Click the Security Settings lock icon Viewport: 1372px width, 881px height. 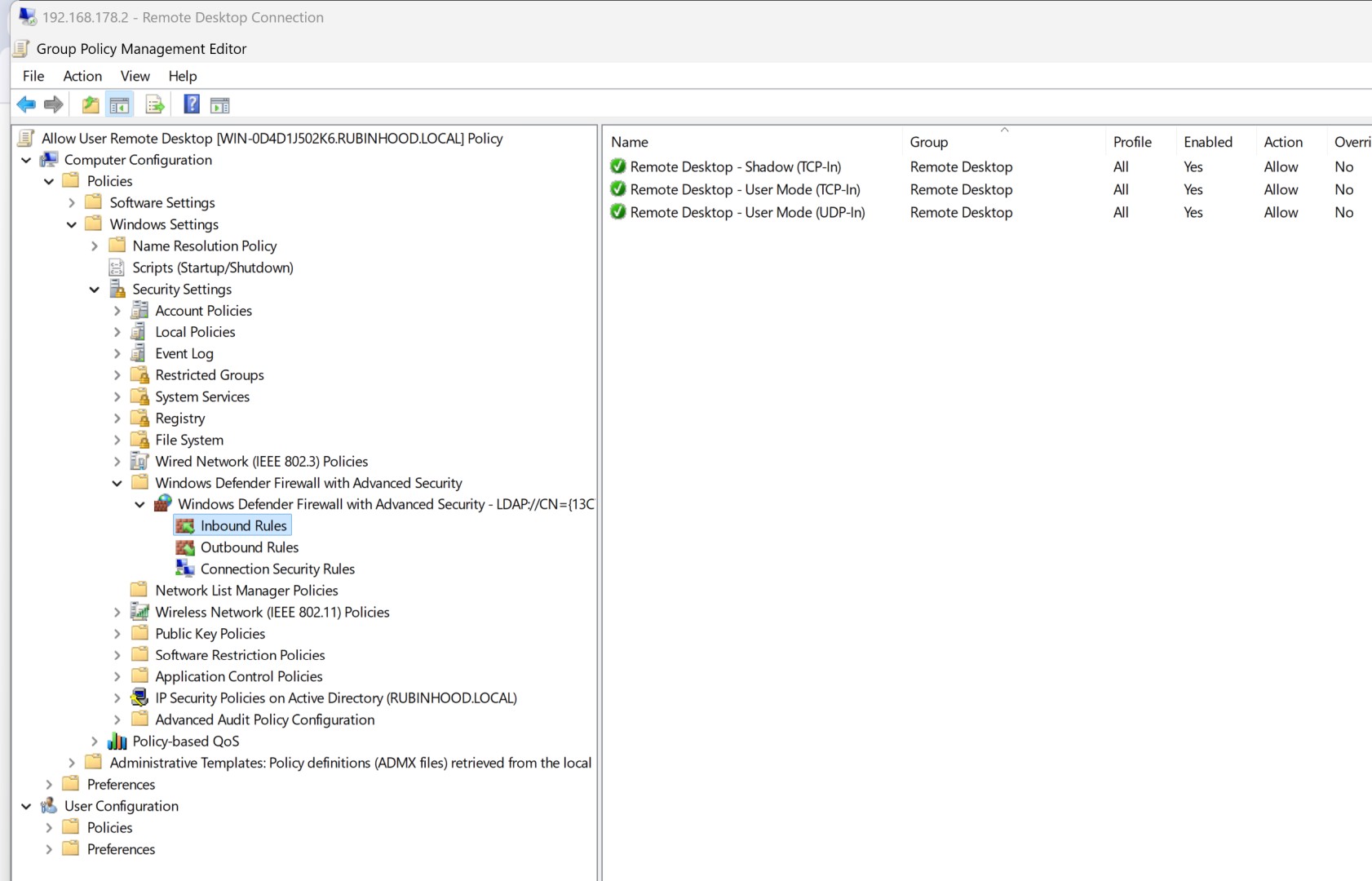117,290
